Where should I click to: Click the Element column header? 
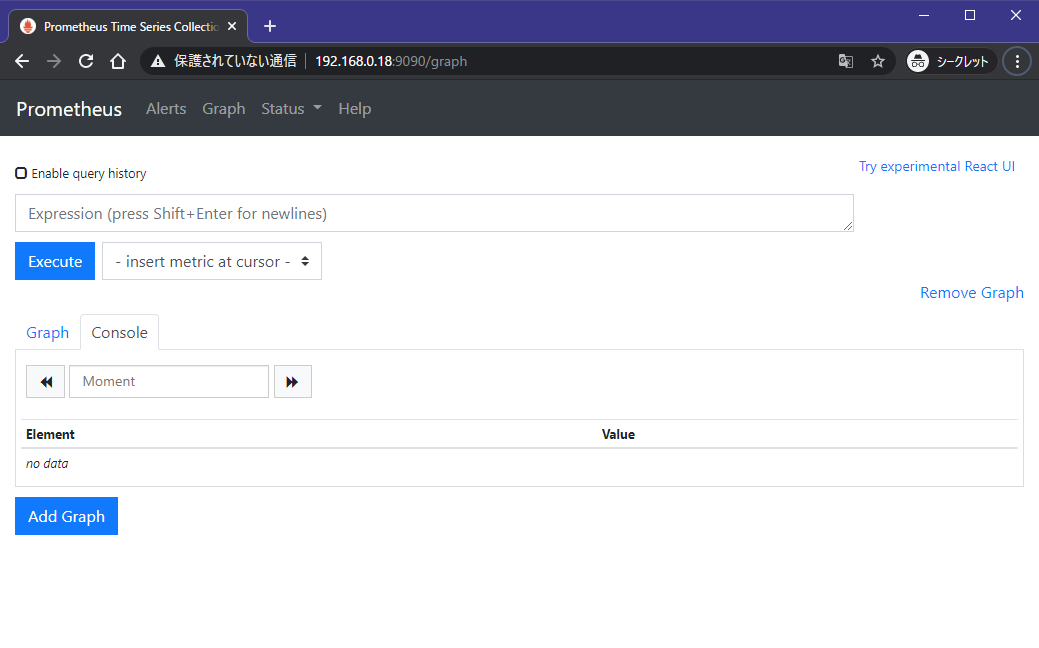[50, 435]
